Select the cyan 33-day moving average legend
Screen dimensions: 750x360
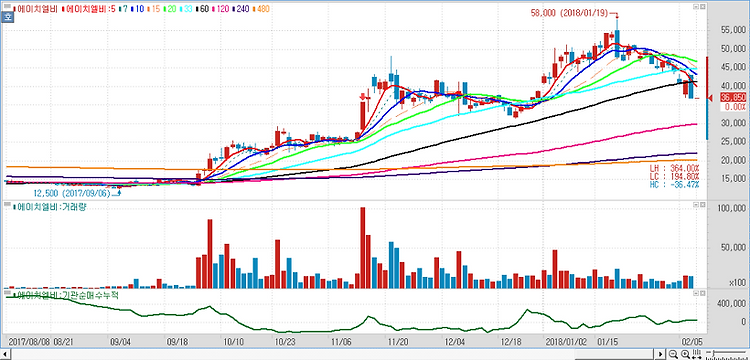click(x=187, y=9)
